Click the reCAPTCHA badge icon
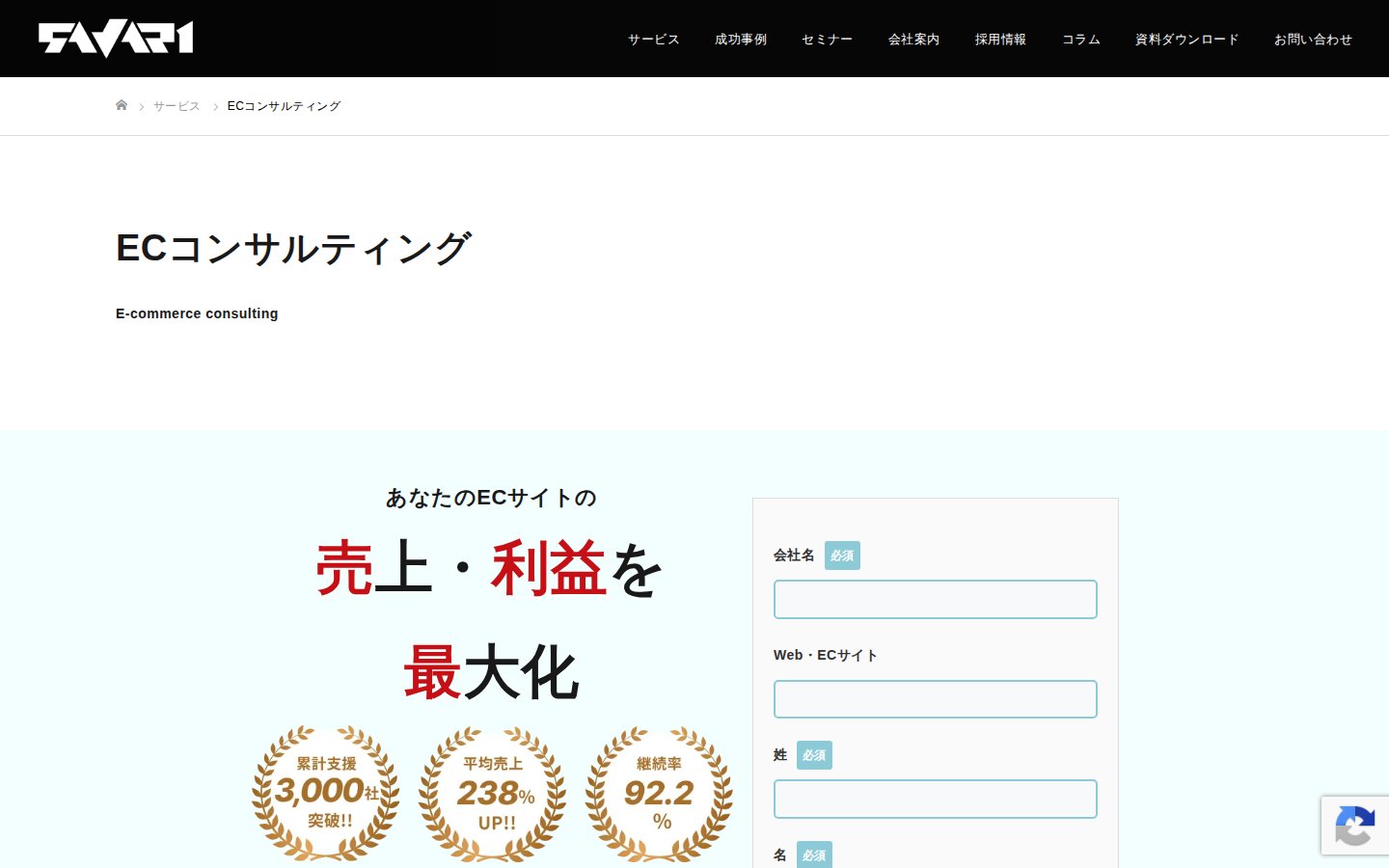Image resolution: width=1389 pixels, height=868 pixels. click(1355, 826)
